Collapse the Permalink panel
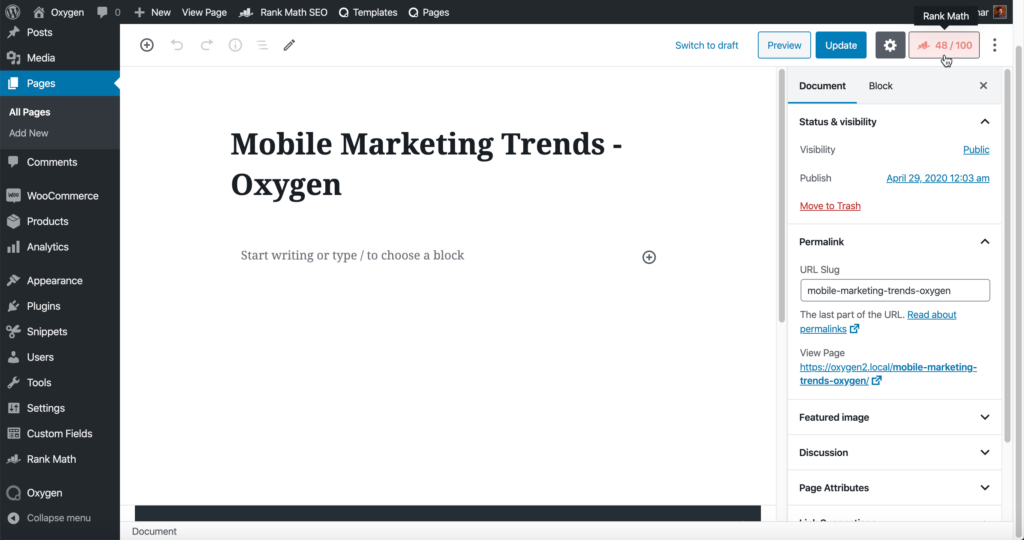The height and width of the screenshot is (540, 1024). (894, 242)
